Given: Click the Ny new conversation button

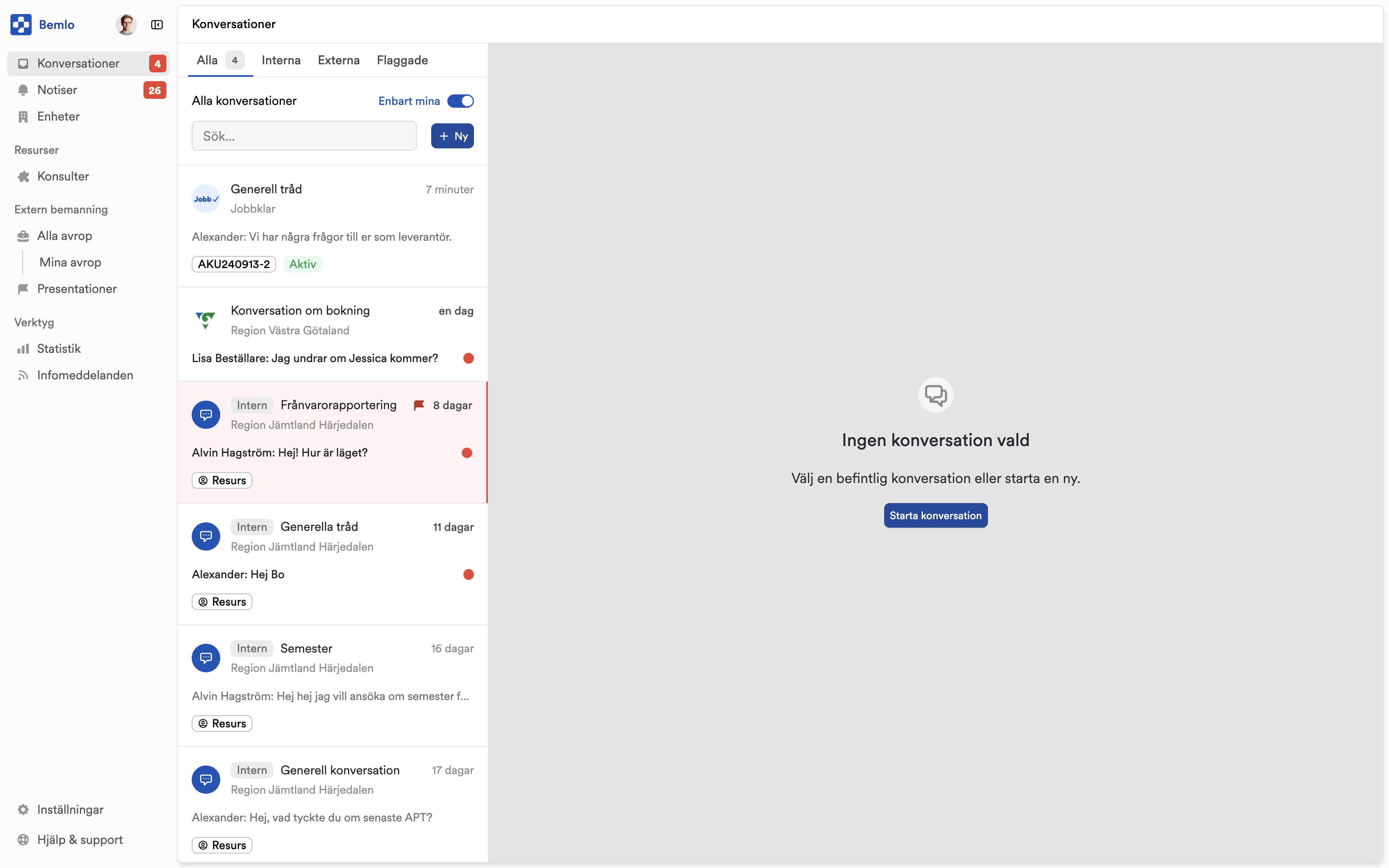Looking at the screenshot, I should click(452, 136).
